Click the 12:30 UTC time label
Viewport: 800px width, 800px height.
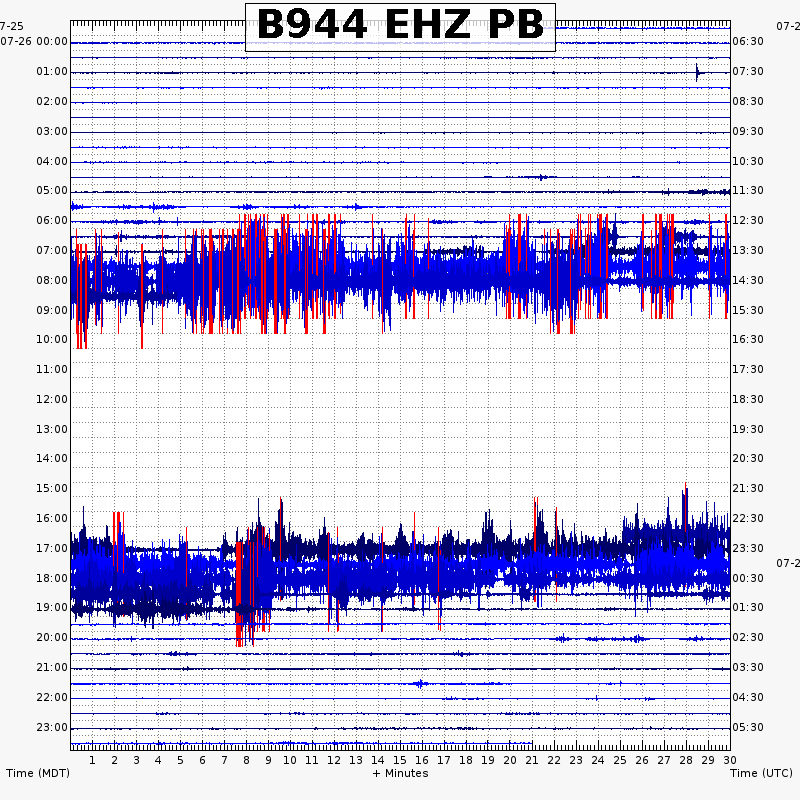(748, 220)
